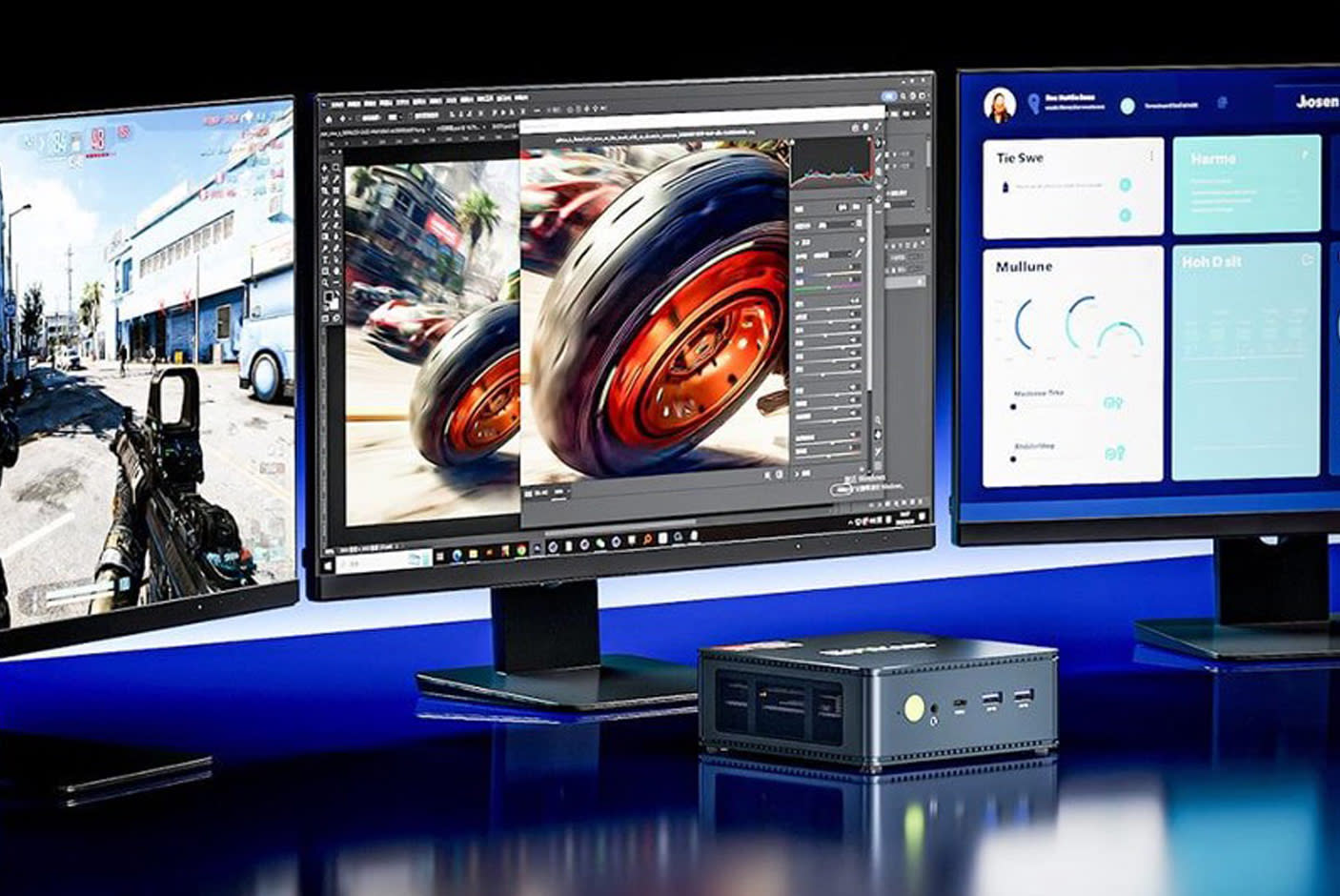Click the Home icon in Photoshop options bar
Image resolution: width=1340 pixels, height=896 pixels.
click(x=328, y=119)
